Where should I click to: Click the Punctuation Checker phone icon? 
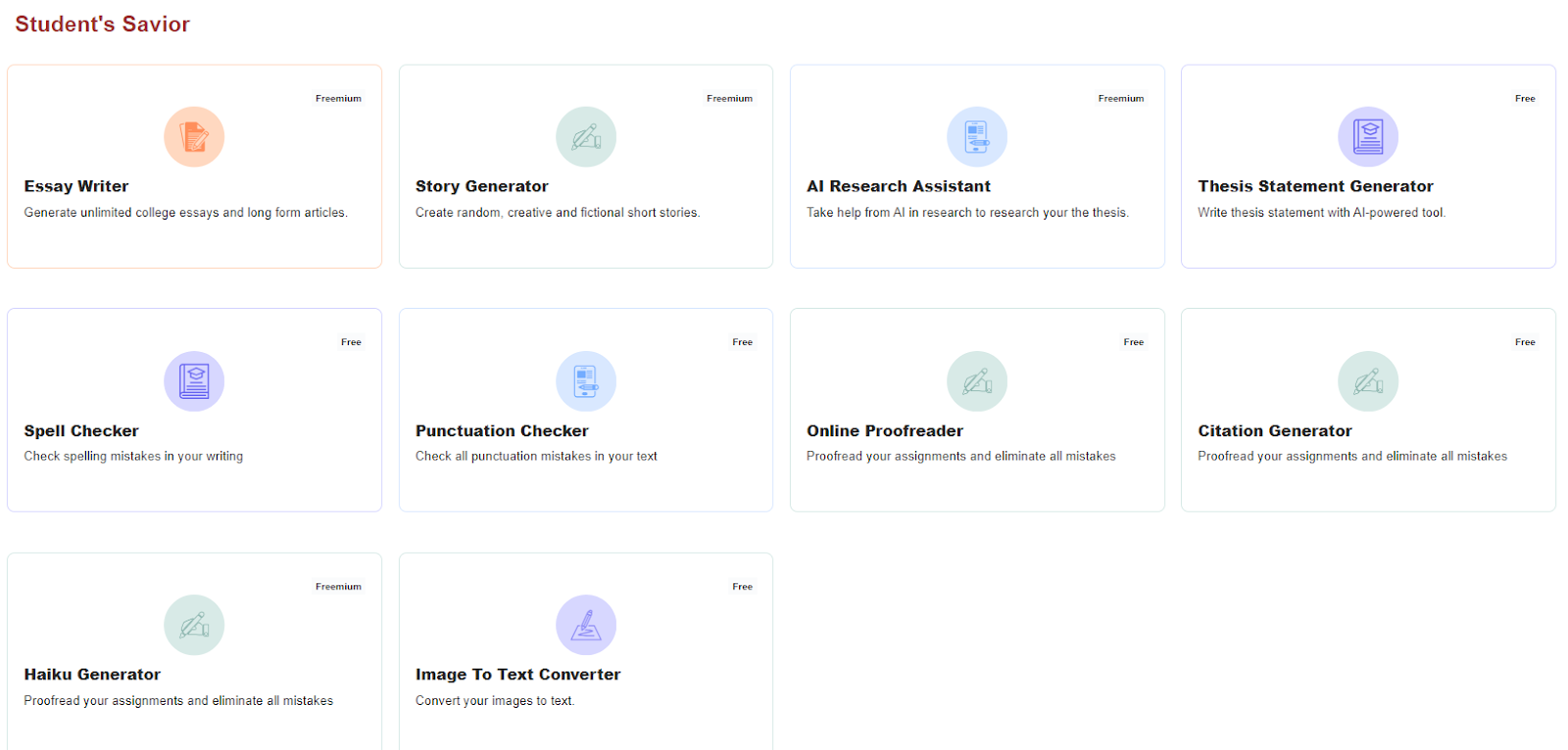586,380
